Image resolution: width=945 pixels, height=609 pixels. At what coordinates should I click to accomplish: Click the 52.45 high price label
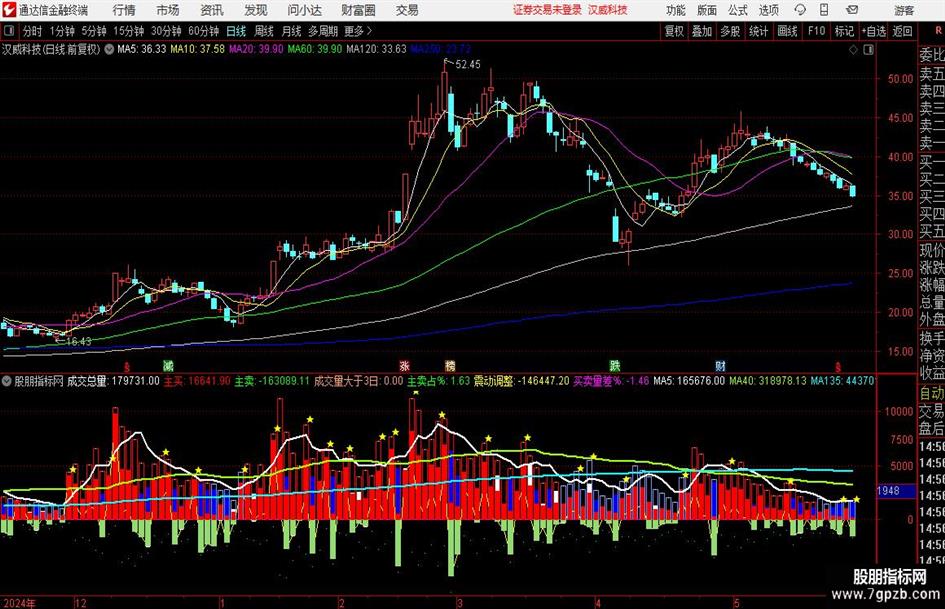[x=468, y=64]
